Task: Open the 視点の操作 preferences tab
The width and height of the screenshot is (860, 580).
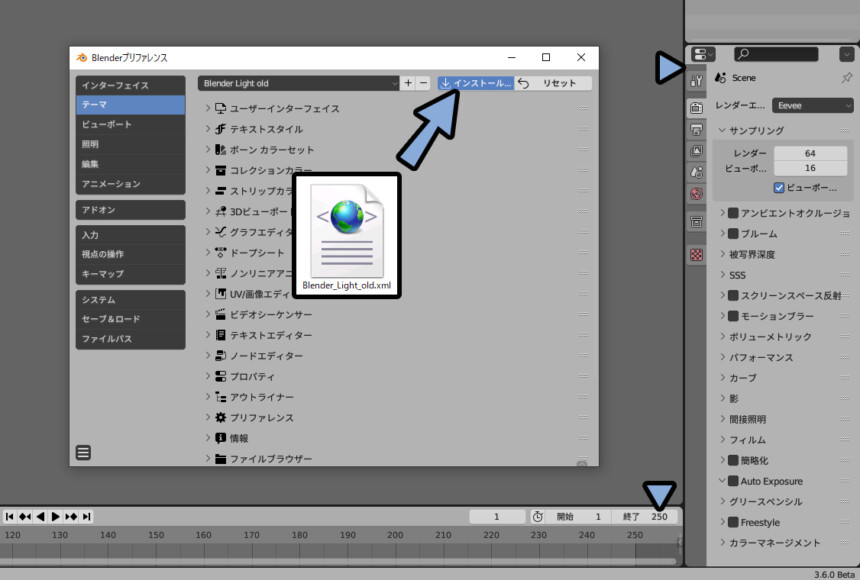Action: pyautogui.click(x=131, y=254)
